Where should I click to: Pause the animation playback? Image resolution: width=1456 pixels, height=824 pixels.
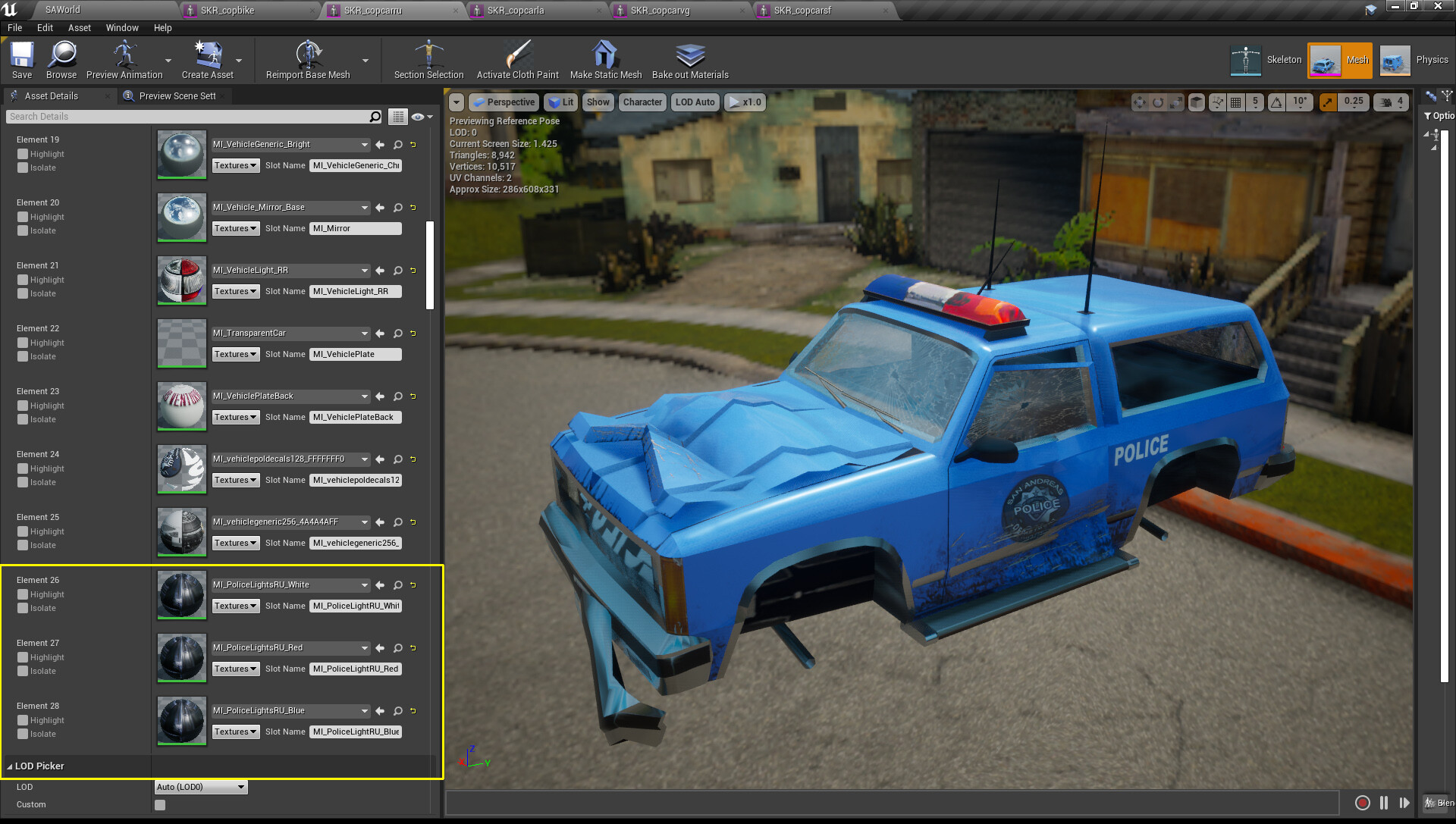coord(1383,803)
